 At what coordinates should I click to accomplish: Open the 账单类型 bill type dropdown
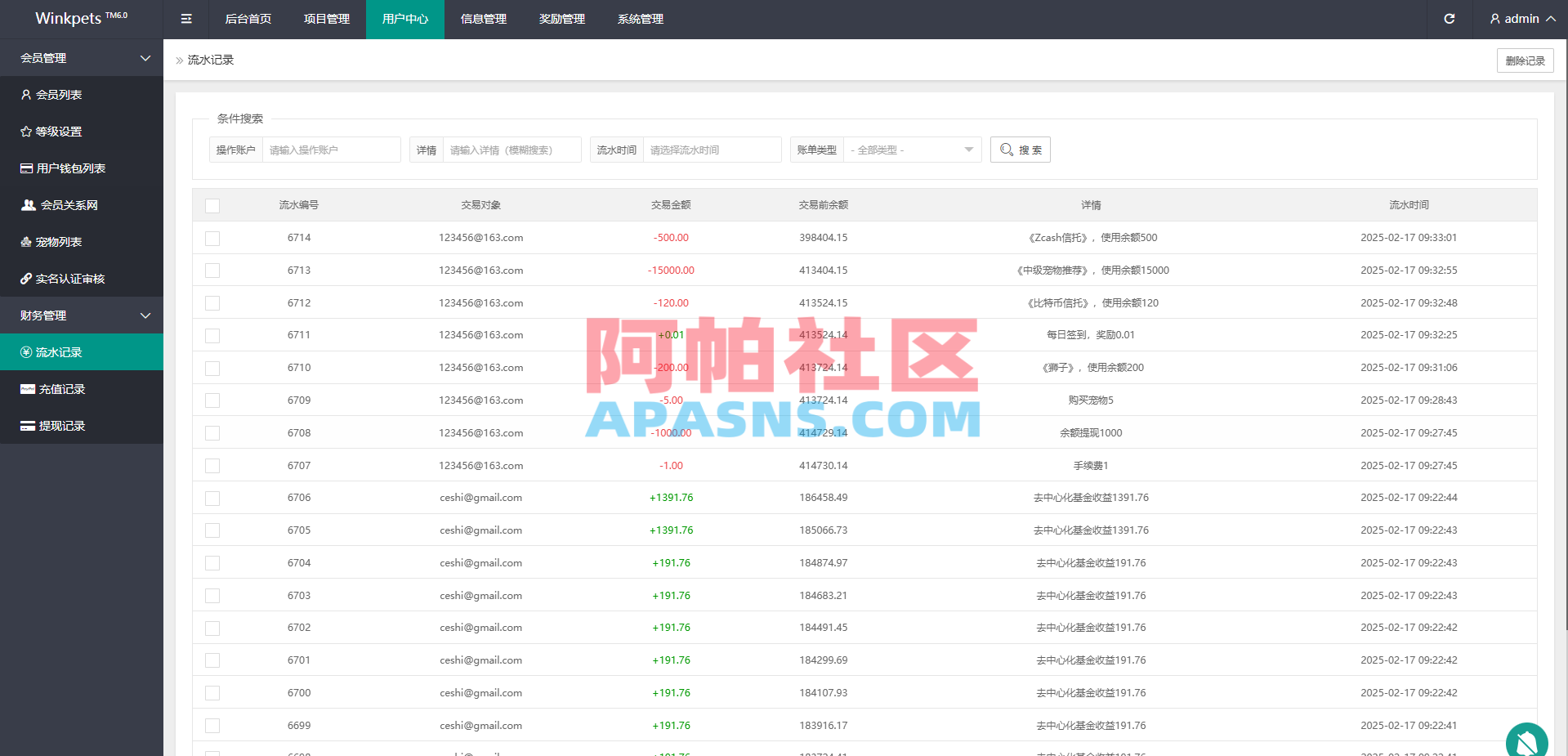tap(911, 150)
